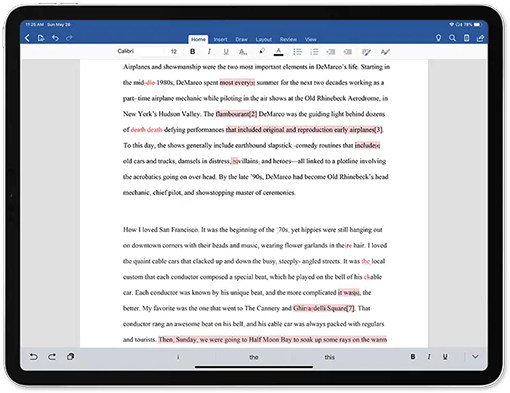Choose the suggestion "i"
This screenshot has height=393, width=510.
[178, 357]
